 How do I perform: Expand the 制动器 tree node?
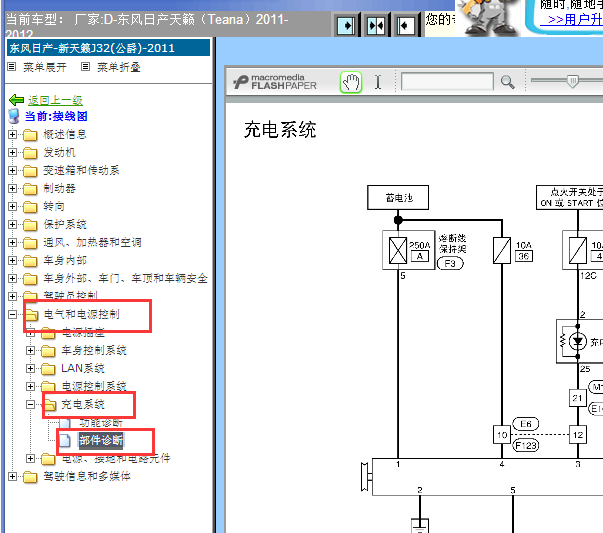click(12, 188)
